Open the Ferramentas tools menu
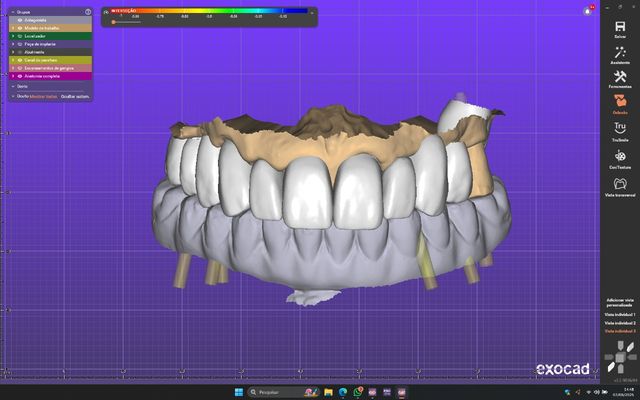The image size is (640, 400). click(x=620, y=78)
